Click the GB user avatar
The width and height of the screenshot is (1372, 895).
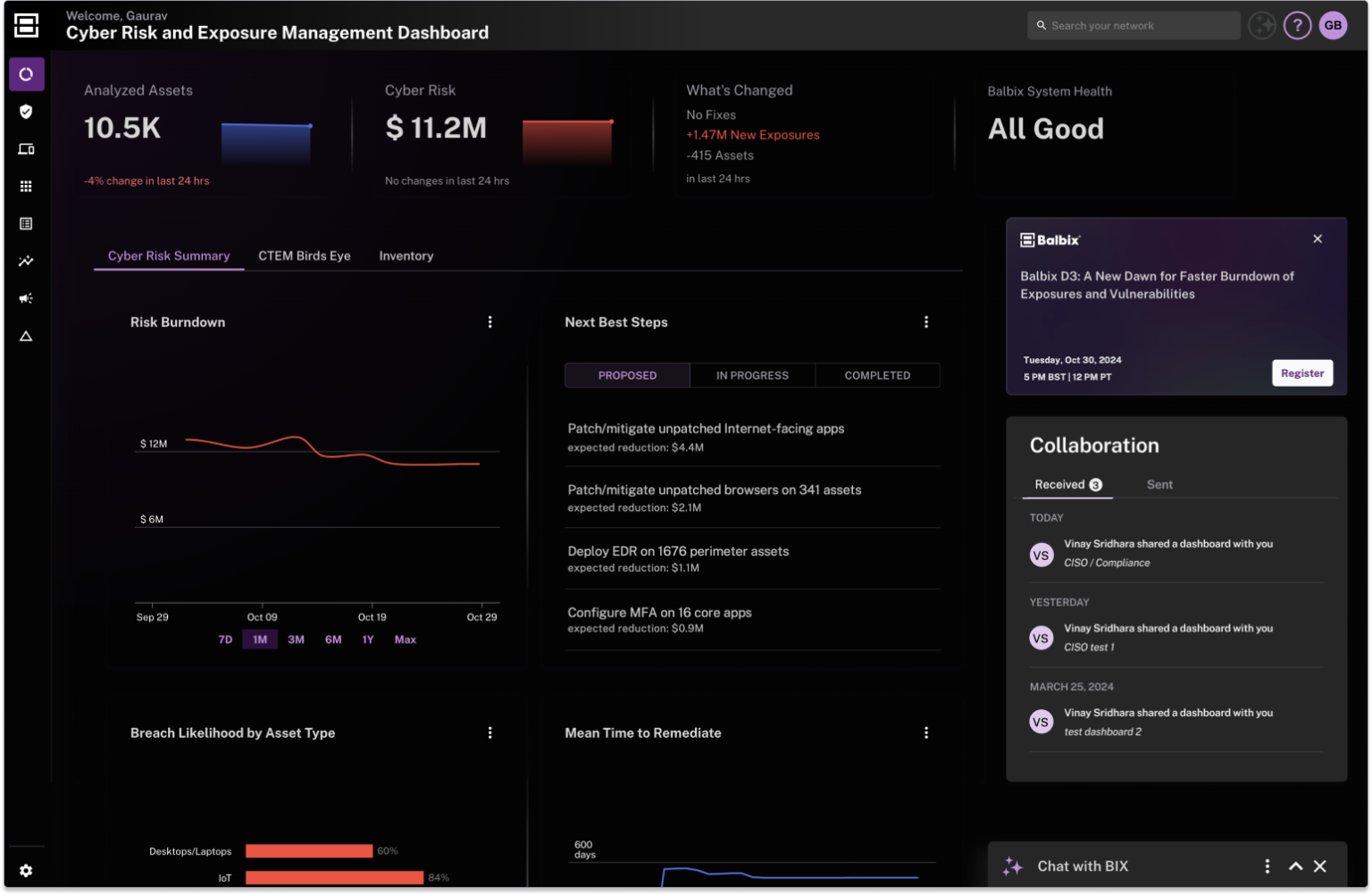(x=1333, y=25)
